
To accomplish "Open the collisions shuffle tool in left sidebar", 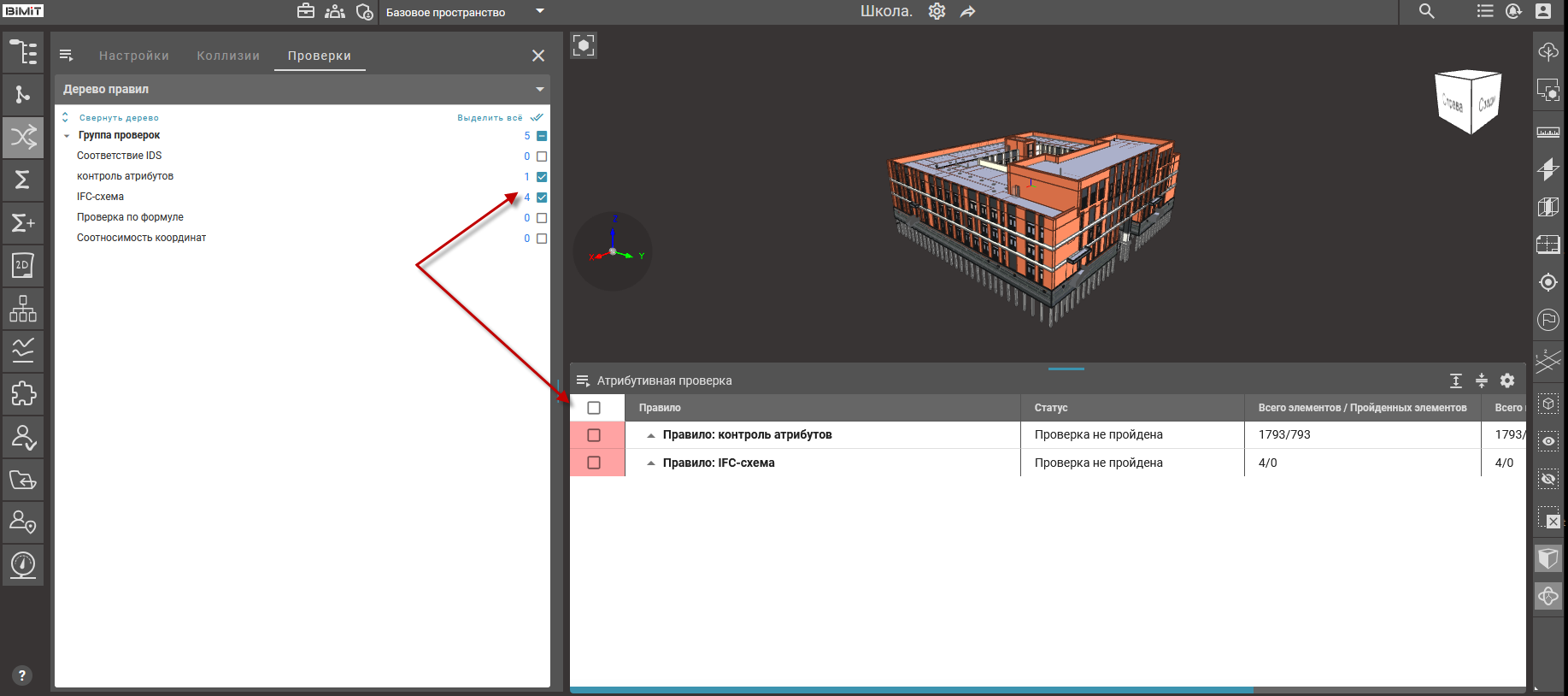I will pos(23,137).
